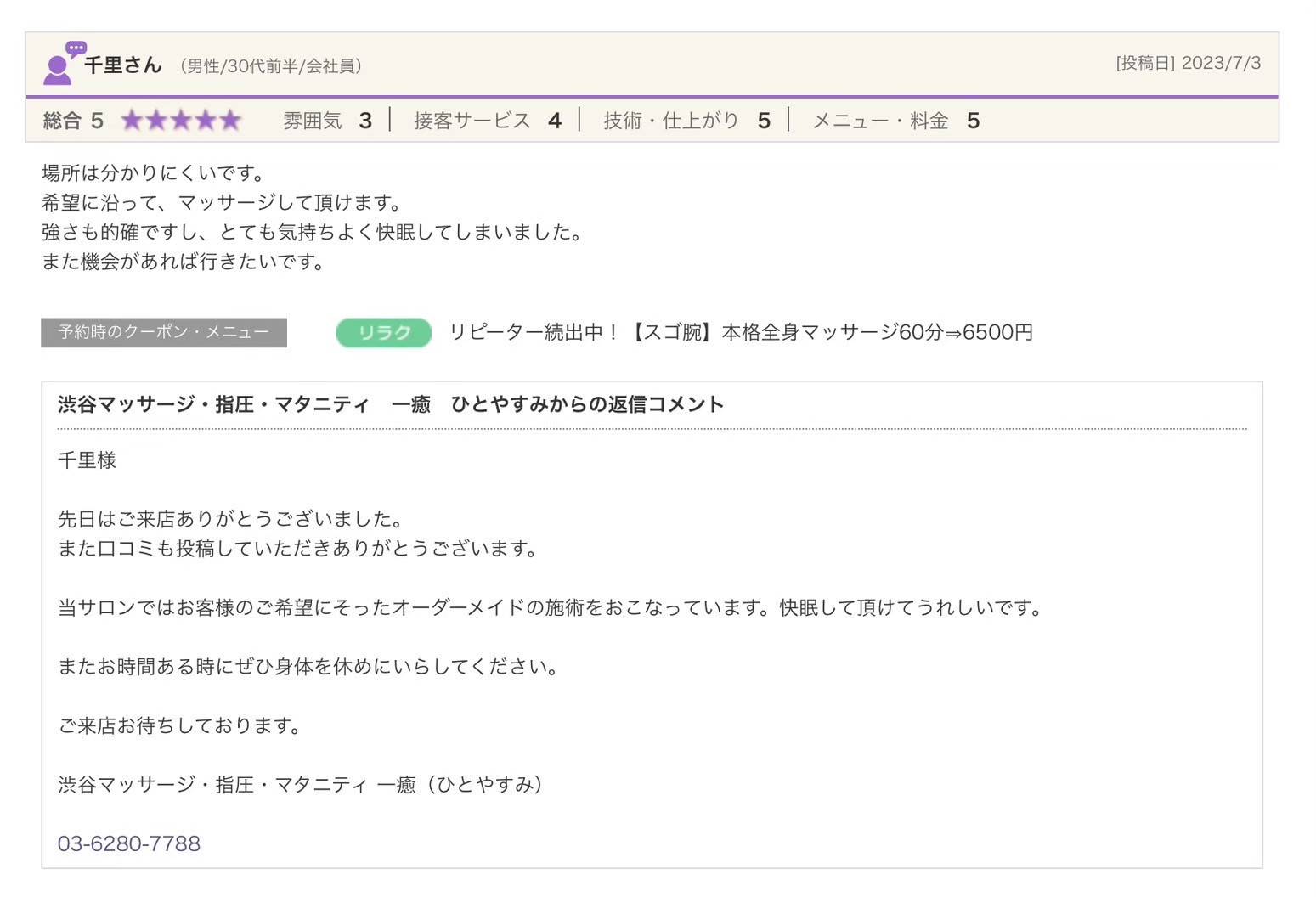Open coupon リピーター続出中 本格全身マッサージ60分

pos(741,332)
